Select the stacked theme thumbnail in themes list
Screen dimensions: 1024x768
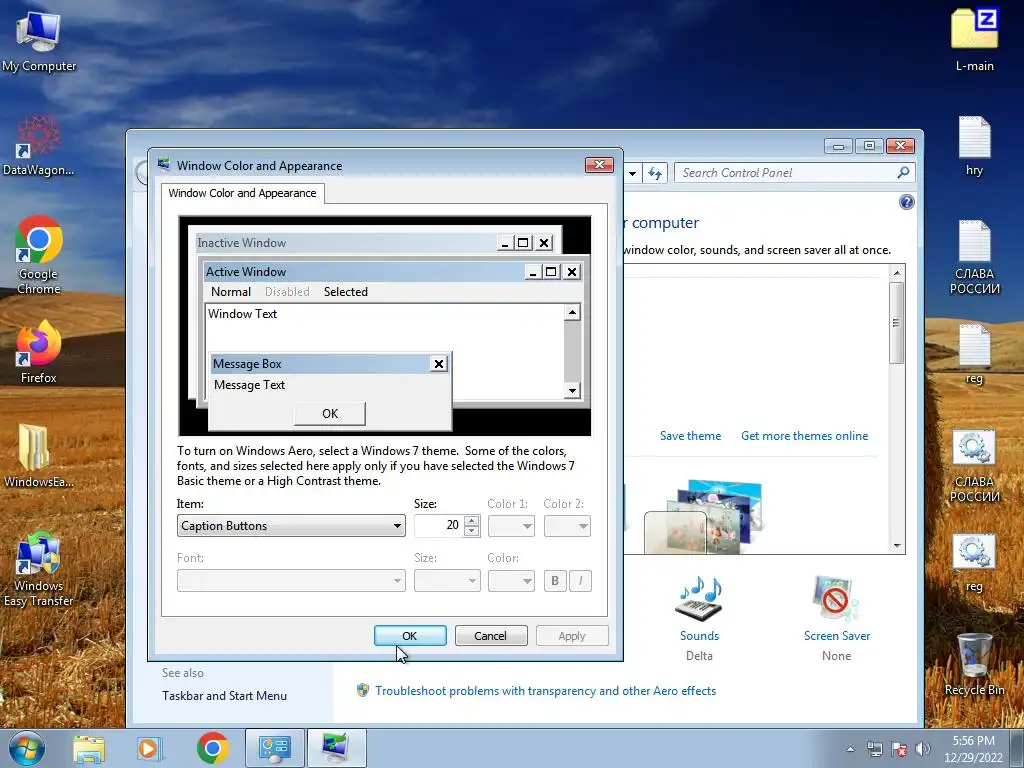(x=704, y=516)
